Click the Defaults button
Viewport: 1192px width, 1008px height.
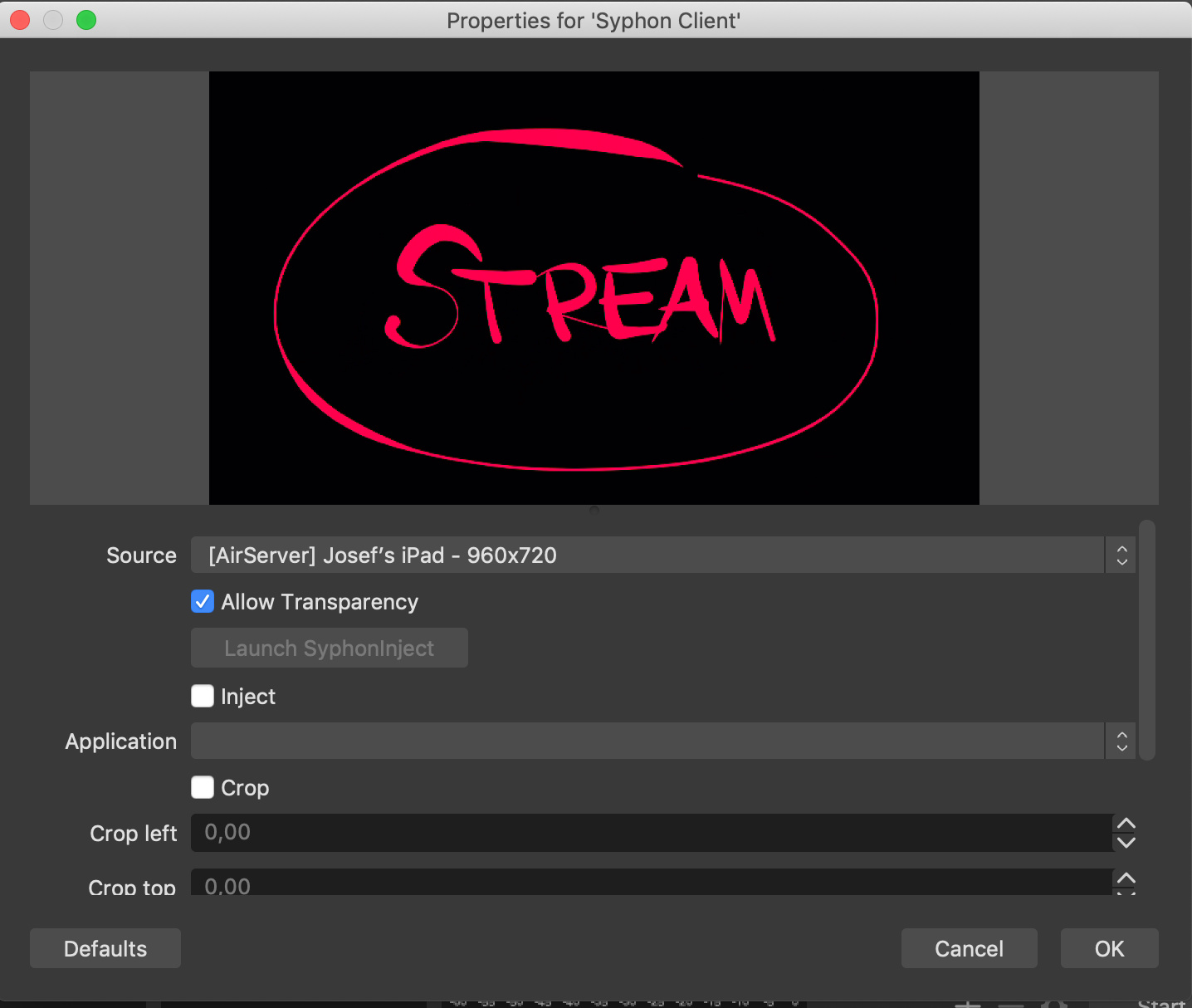tap(105, 948)
